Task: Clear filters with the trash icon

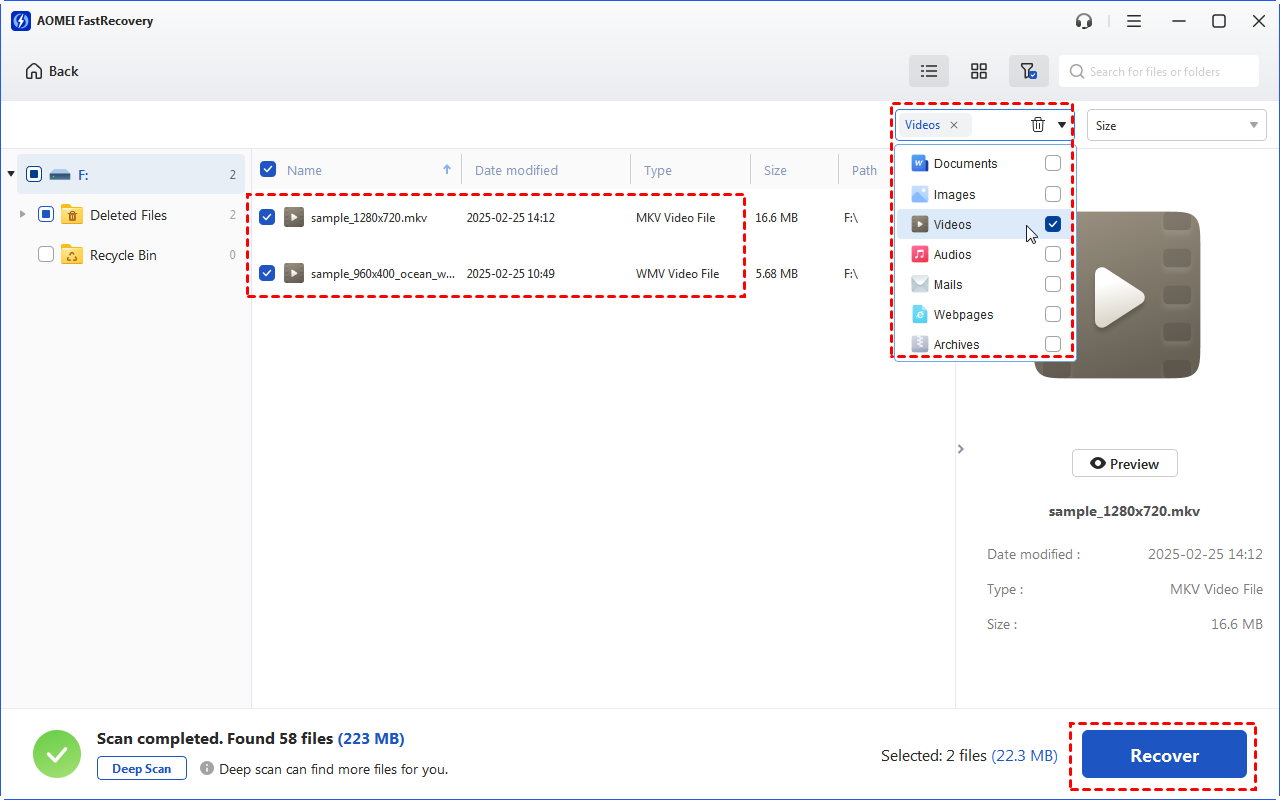Action: point(1038,125)
